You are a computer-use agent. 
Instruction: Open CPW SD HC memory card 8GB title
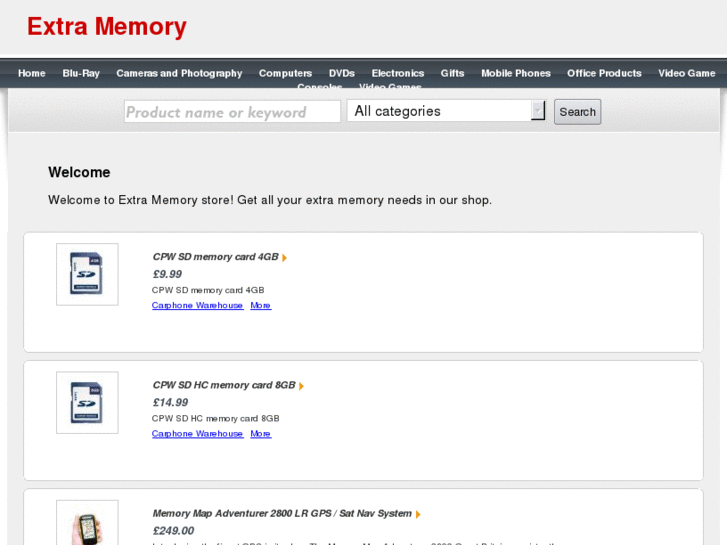224,385
